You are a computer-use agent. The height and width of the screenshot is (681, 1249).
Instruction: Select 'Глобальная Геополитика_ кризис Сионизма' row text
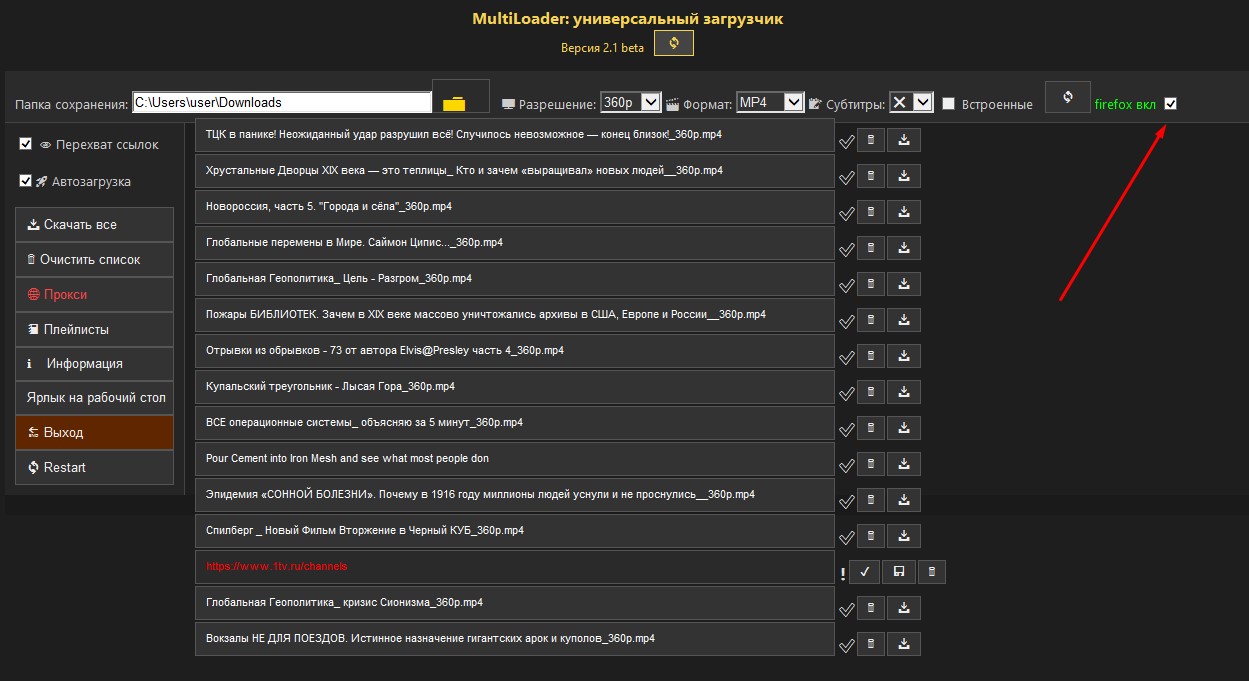click(344, 602)
